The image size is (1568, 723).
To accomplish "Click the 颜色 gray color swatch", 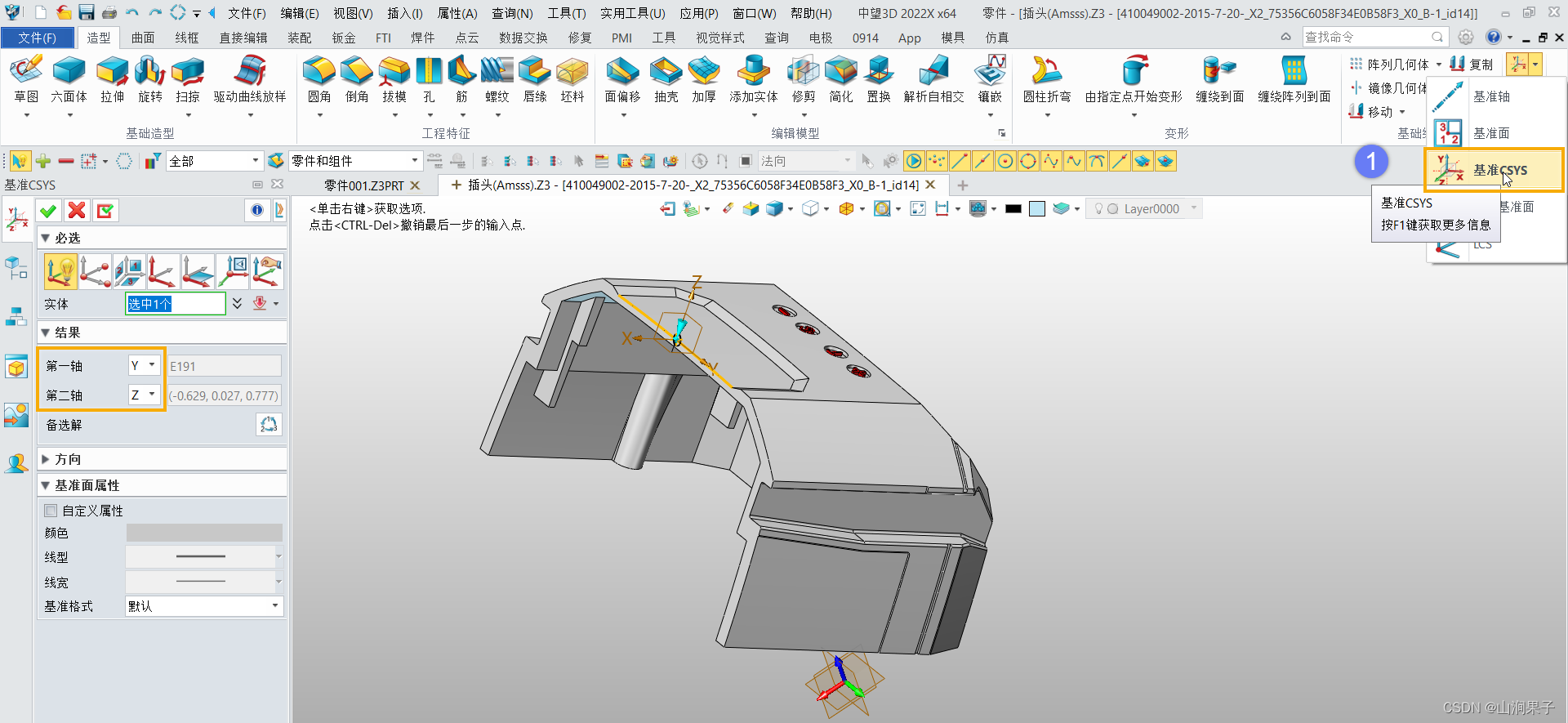I will coord(204,533).
